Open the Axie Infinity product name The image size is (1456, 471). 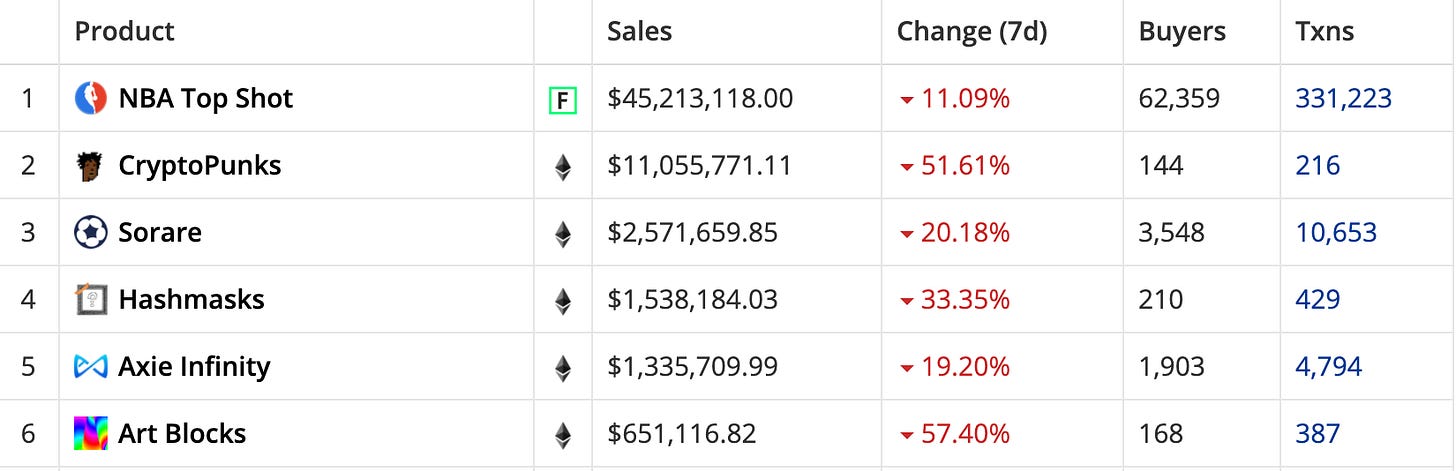(x=194, y=366)
